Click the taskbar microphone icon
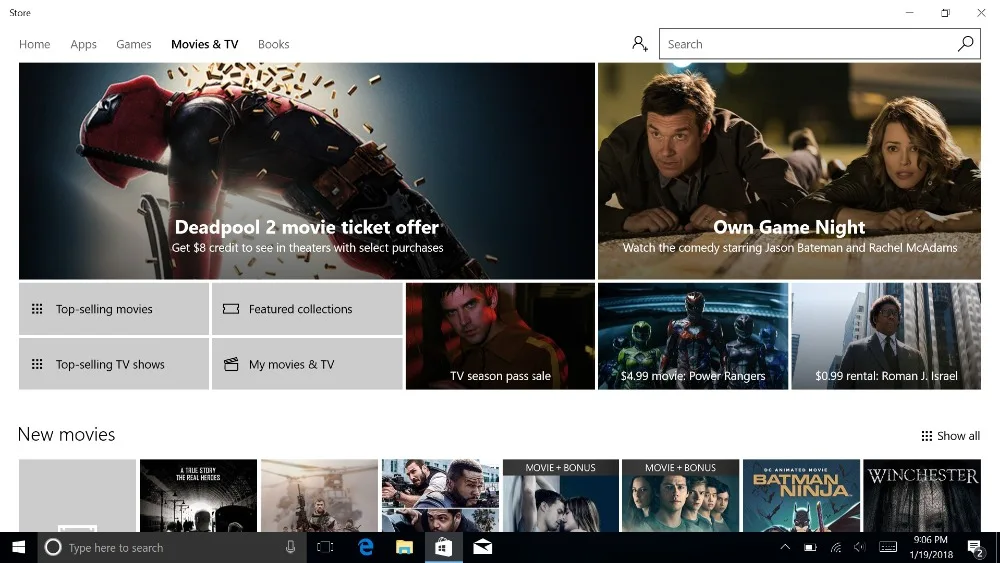Screen dimensions: 1000x563 click(290, 547)
